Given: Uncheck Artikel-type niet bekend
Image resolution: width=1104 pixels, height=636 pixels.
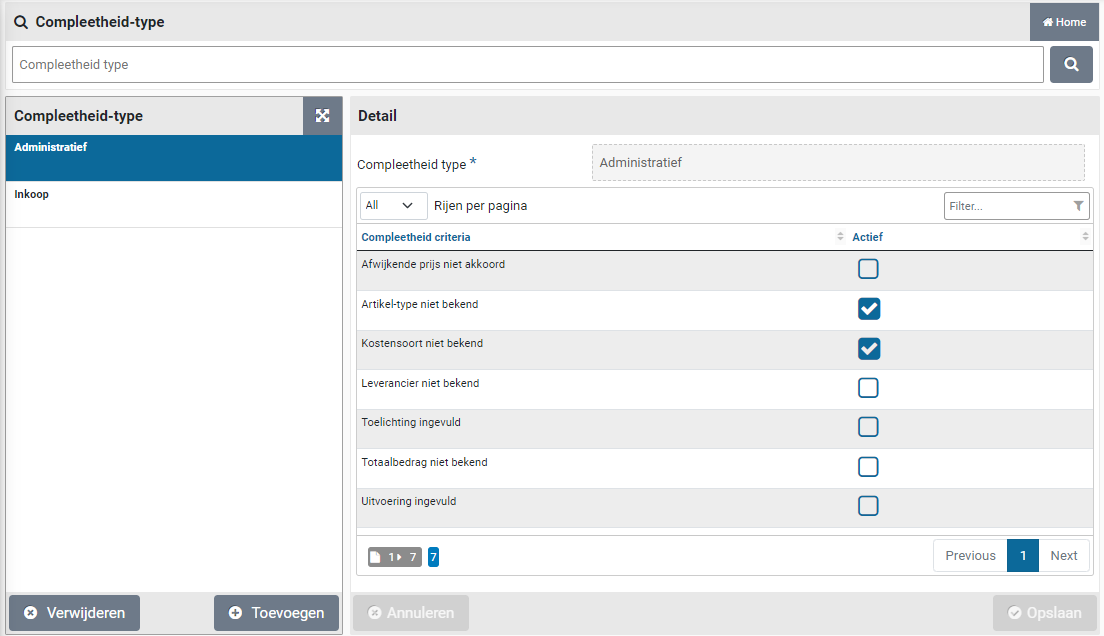Looking at the screenshot, I should (868, 309).
